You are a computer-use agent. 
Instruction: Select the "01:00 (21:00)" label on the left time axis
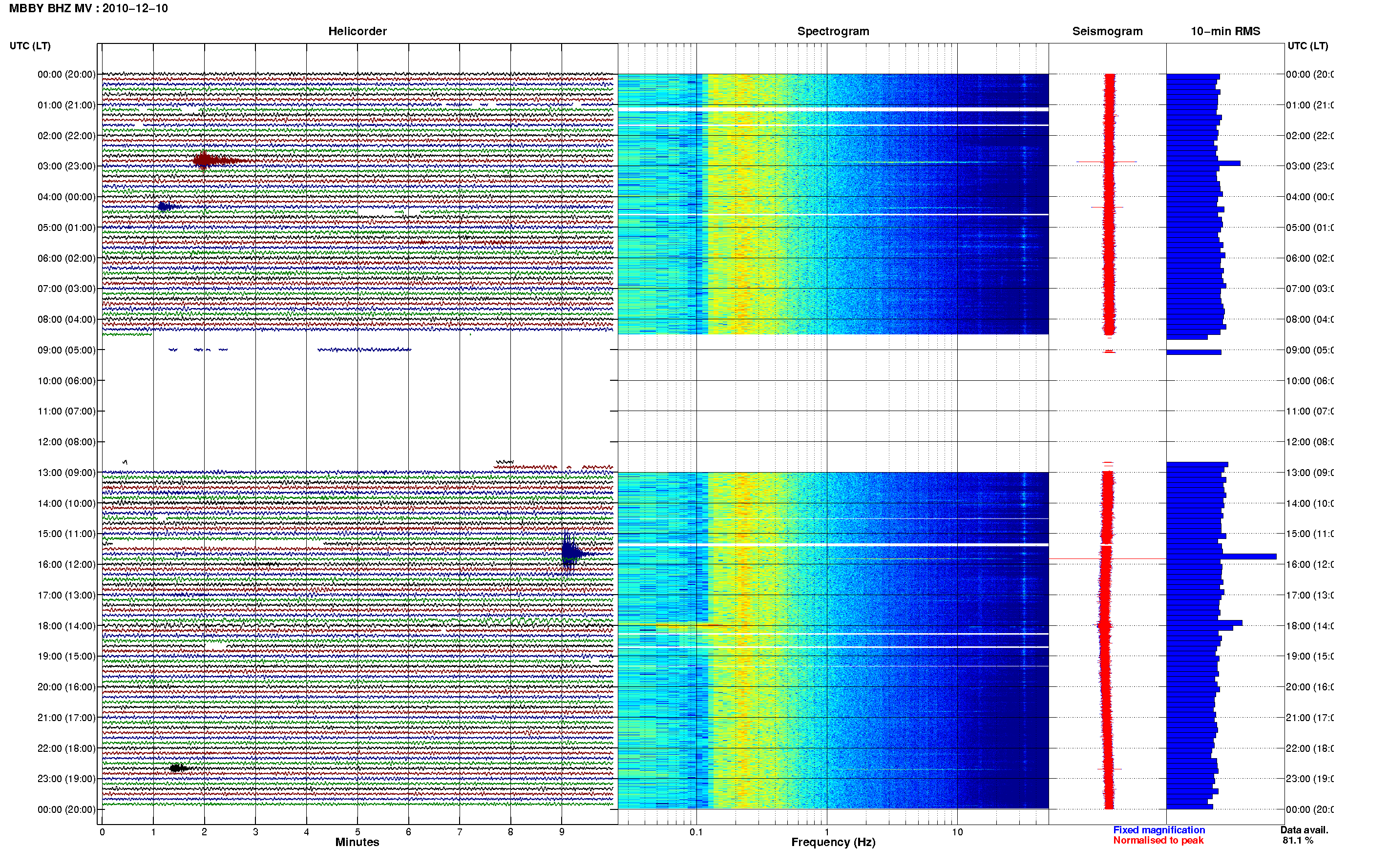click(x=66, y=105)
